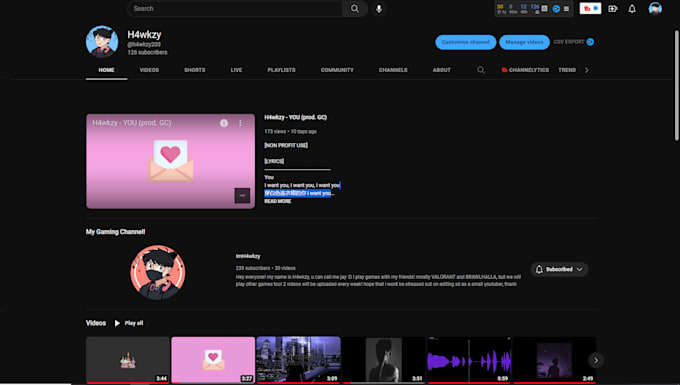
Task: Open the COMMUNITY tab
Action: click(337, 70)
